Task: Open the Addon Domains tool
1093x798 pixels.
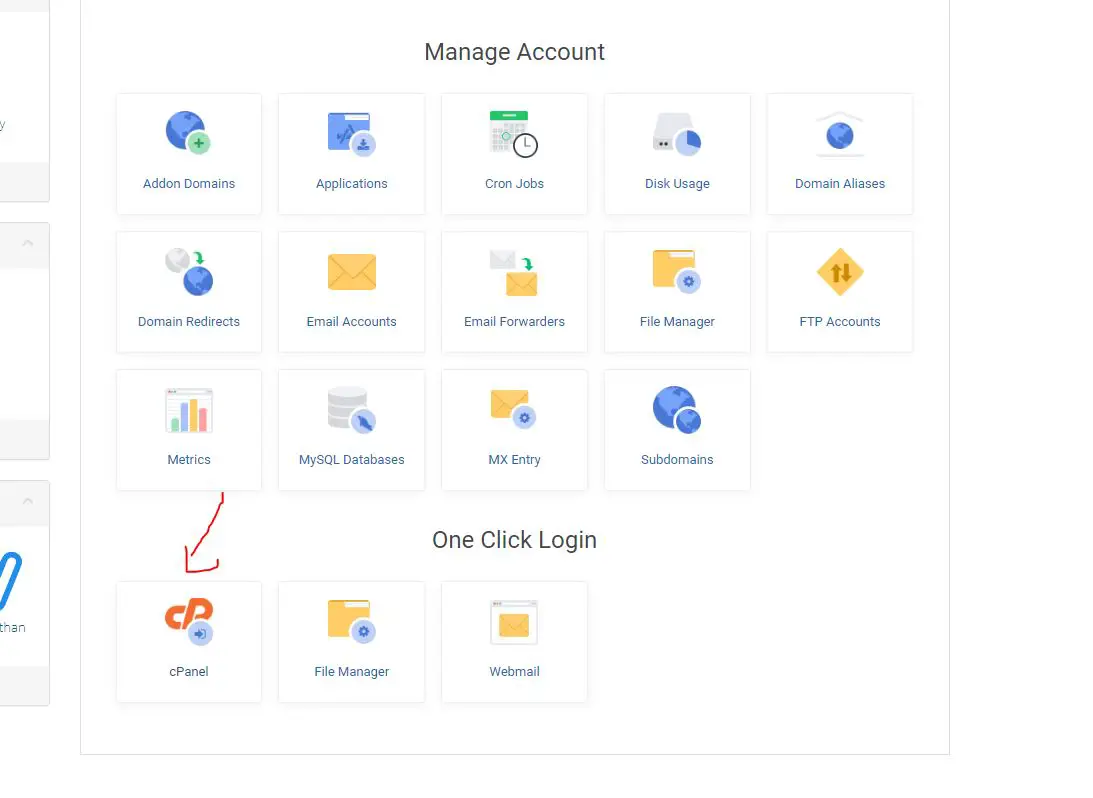Action: [188, 153]
